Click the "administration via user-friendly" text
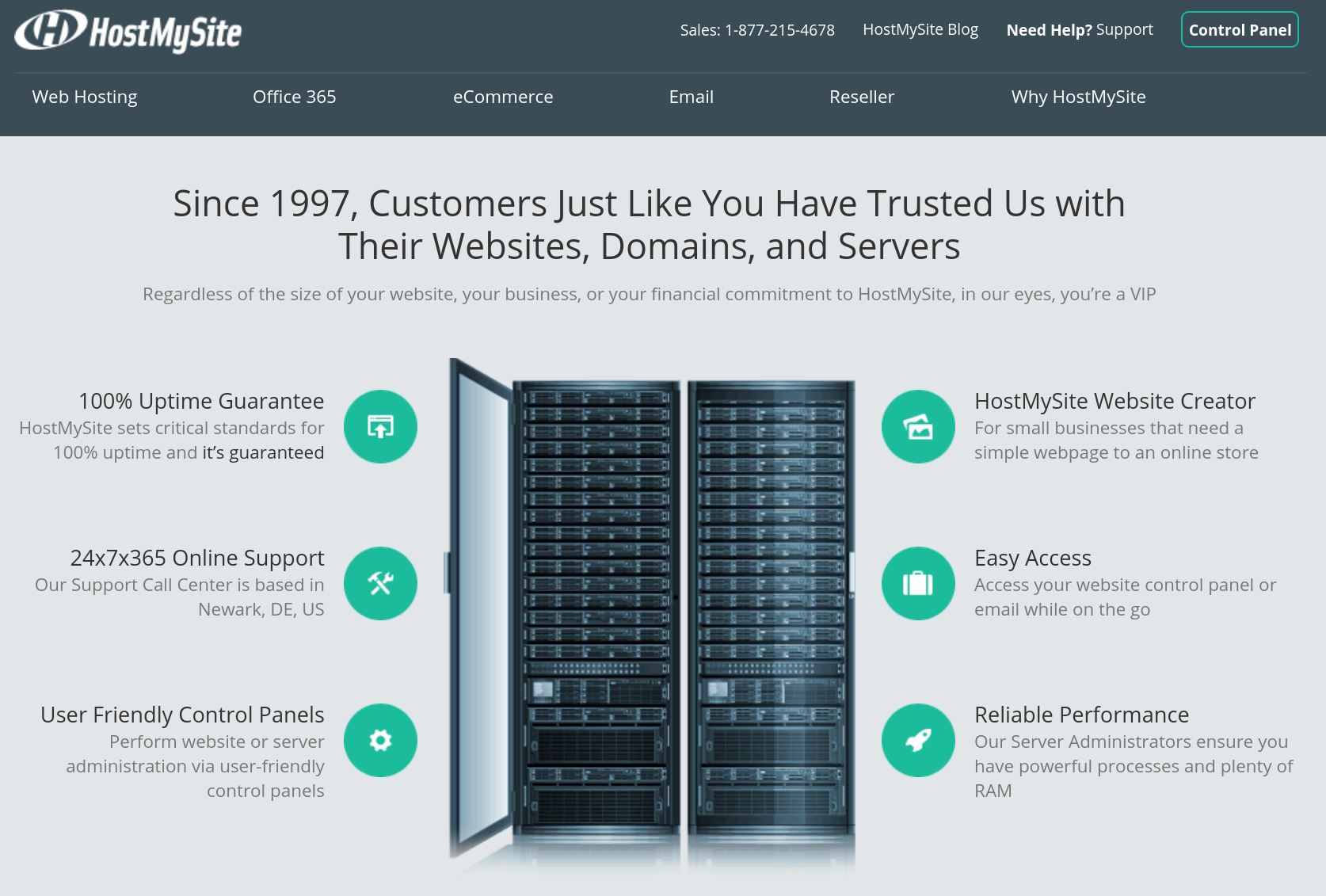The image size is (1326, 896). [196, 766]
